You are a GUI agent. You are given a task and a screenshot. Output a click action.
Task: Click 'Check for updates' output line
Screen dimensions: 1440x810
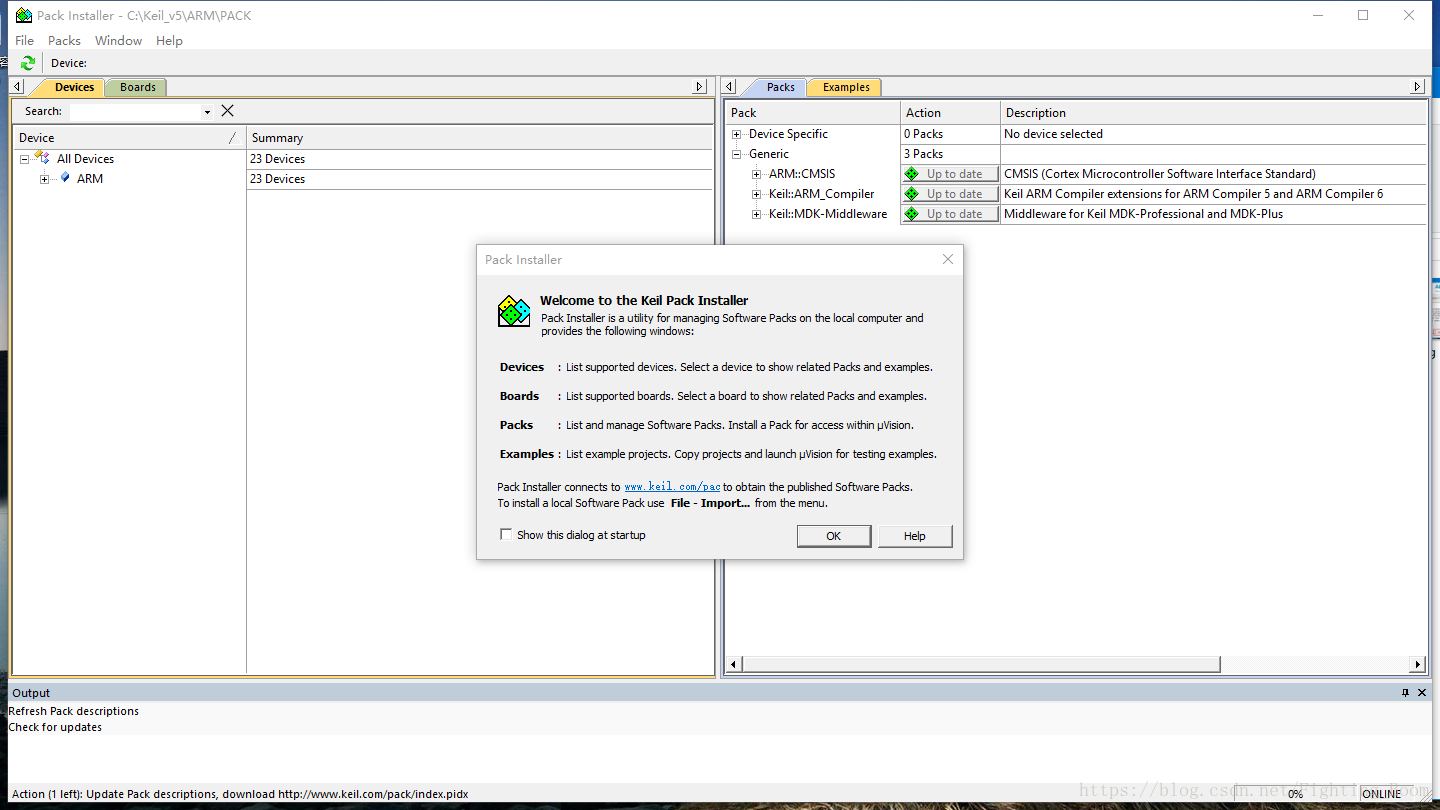55,727
